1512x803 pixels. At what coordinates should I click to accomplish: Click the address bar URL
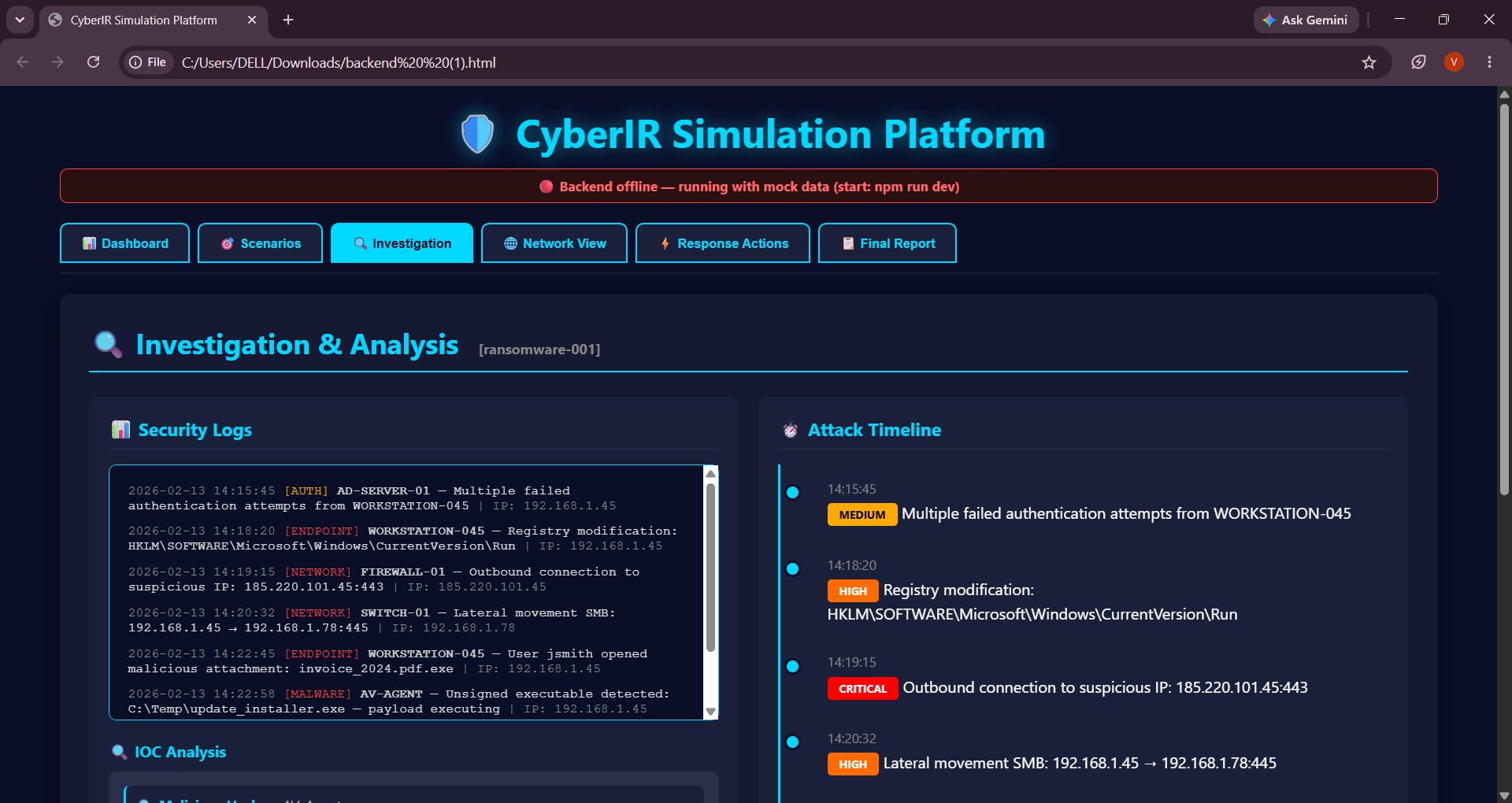(x=339, y=62)
